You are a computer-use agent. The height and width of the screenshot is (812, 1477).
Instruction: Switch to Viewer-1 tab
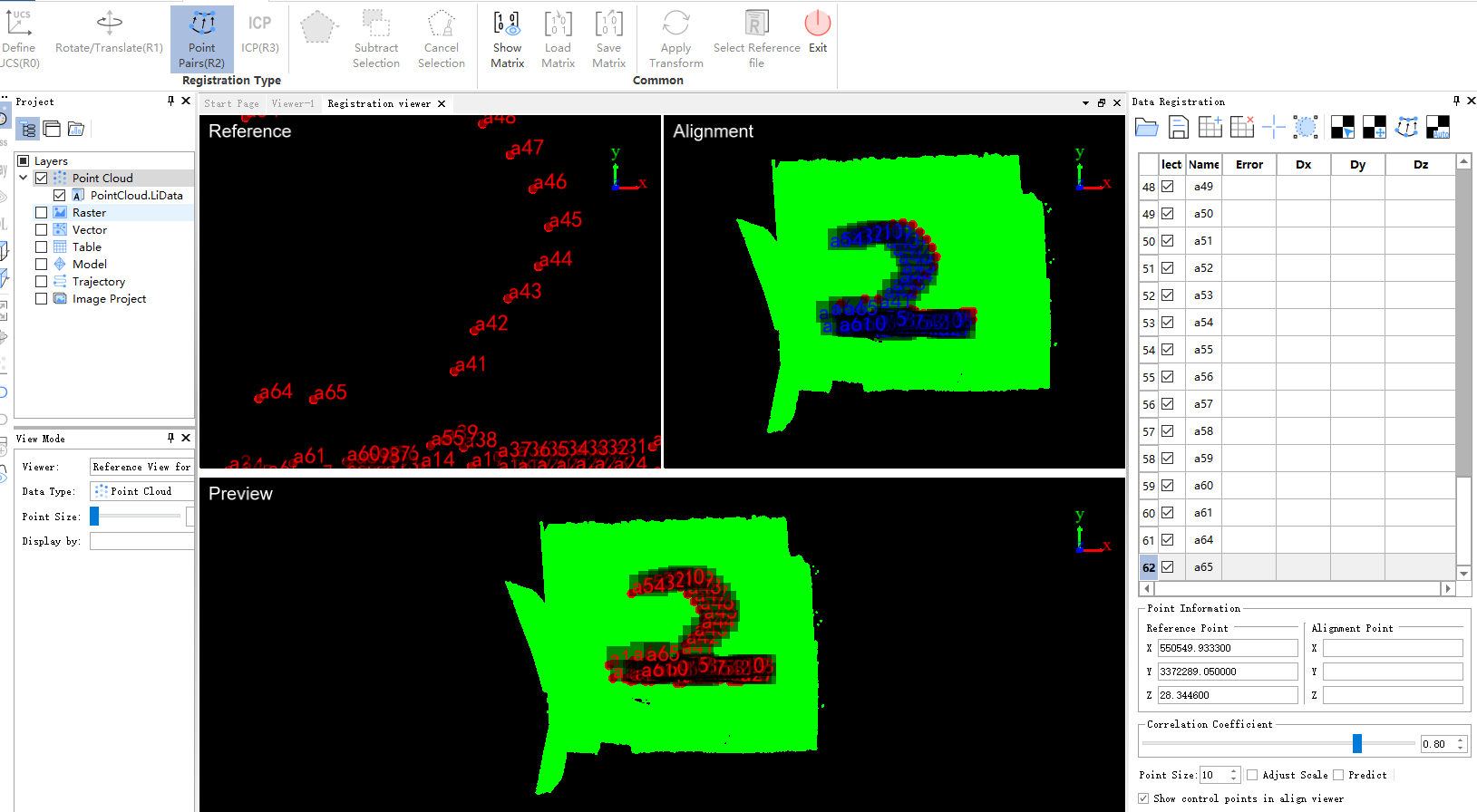[x=293, y=104]
